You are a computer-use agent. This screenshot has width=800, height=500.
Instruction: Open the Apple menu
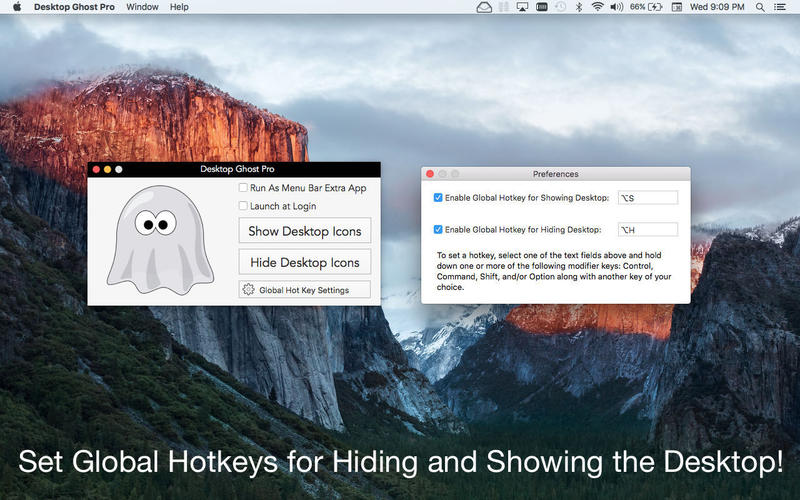(x=17, y=7)
